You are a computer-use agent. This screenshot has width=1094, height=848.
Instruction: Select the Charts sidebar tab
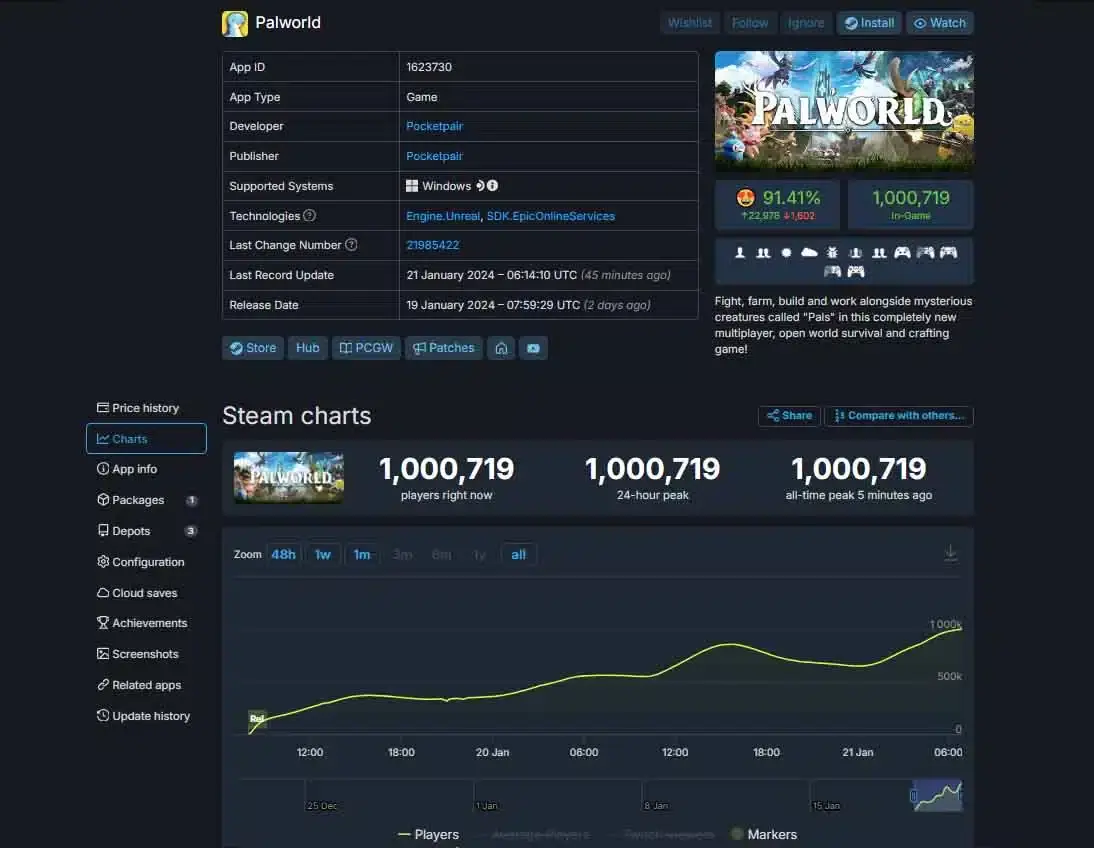coord(147,438)
